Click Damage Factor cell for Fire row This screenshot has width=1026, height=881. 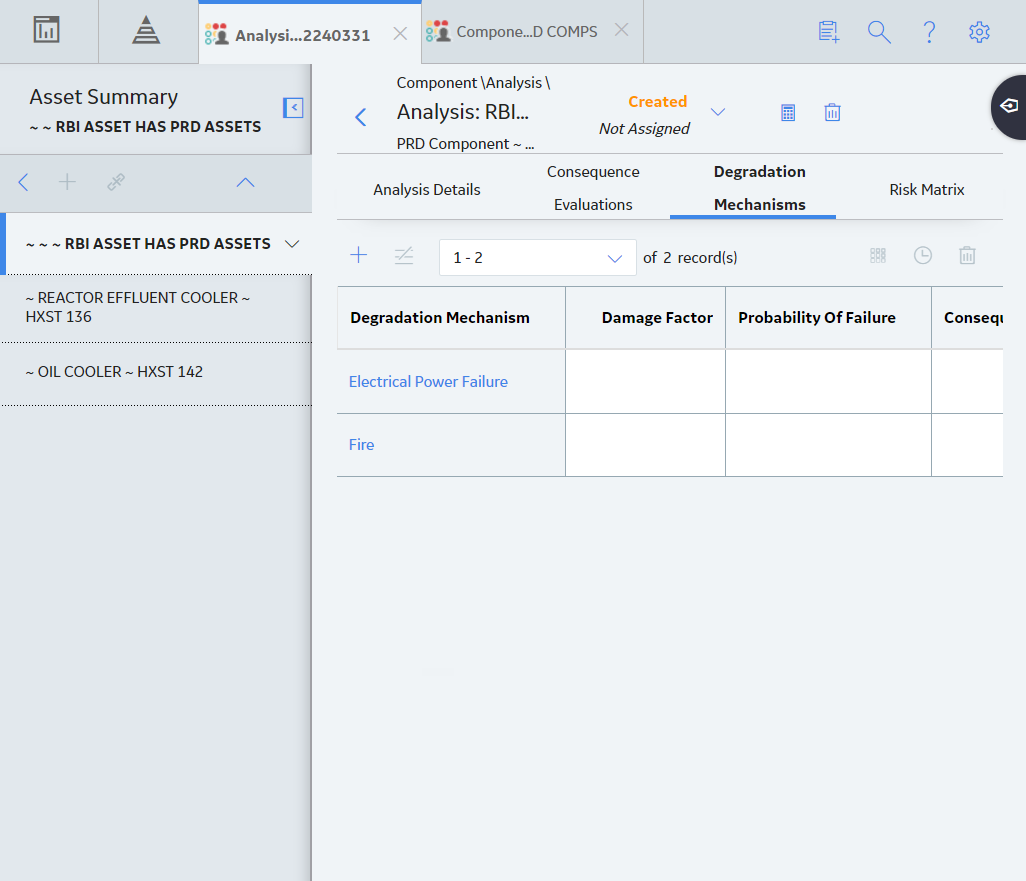(x=645, y=445)
